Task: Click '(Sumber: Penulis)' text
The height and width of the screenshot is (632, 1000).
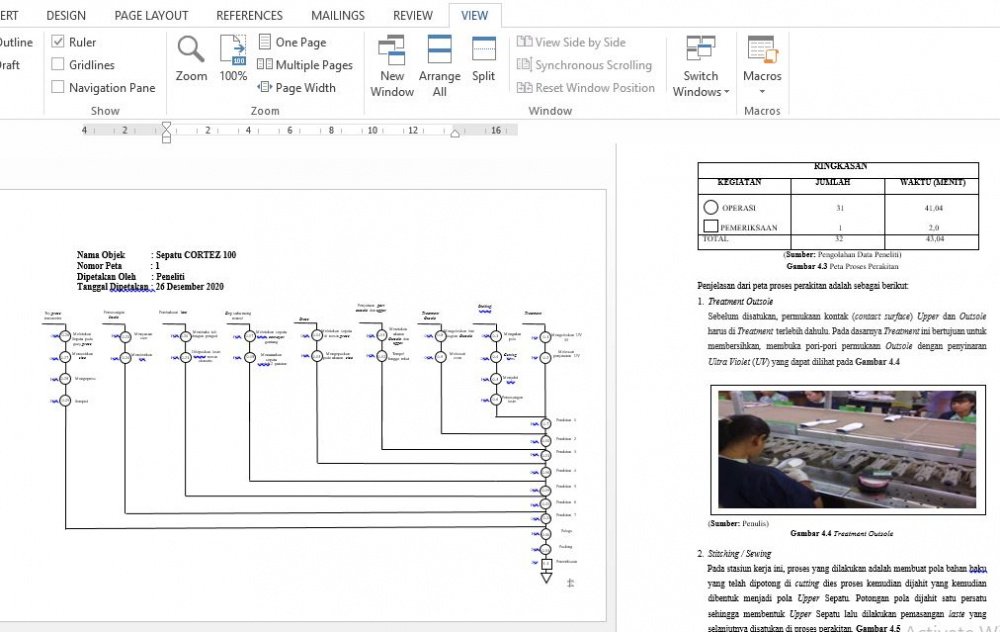Action: (738, 523)
